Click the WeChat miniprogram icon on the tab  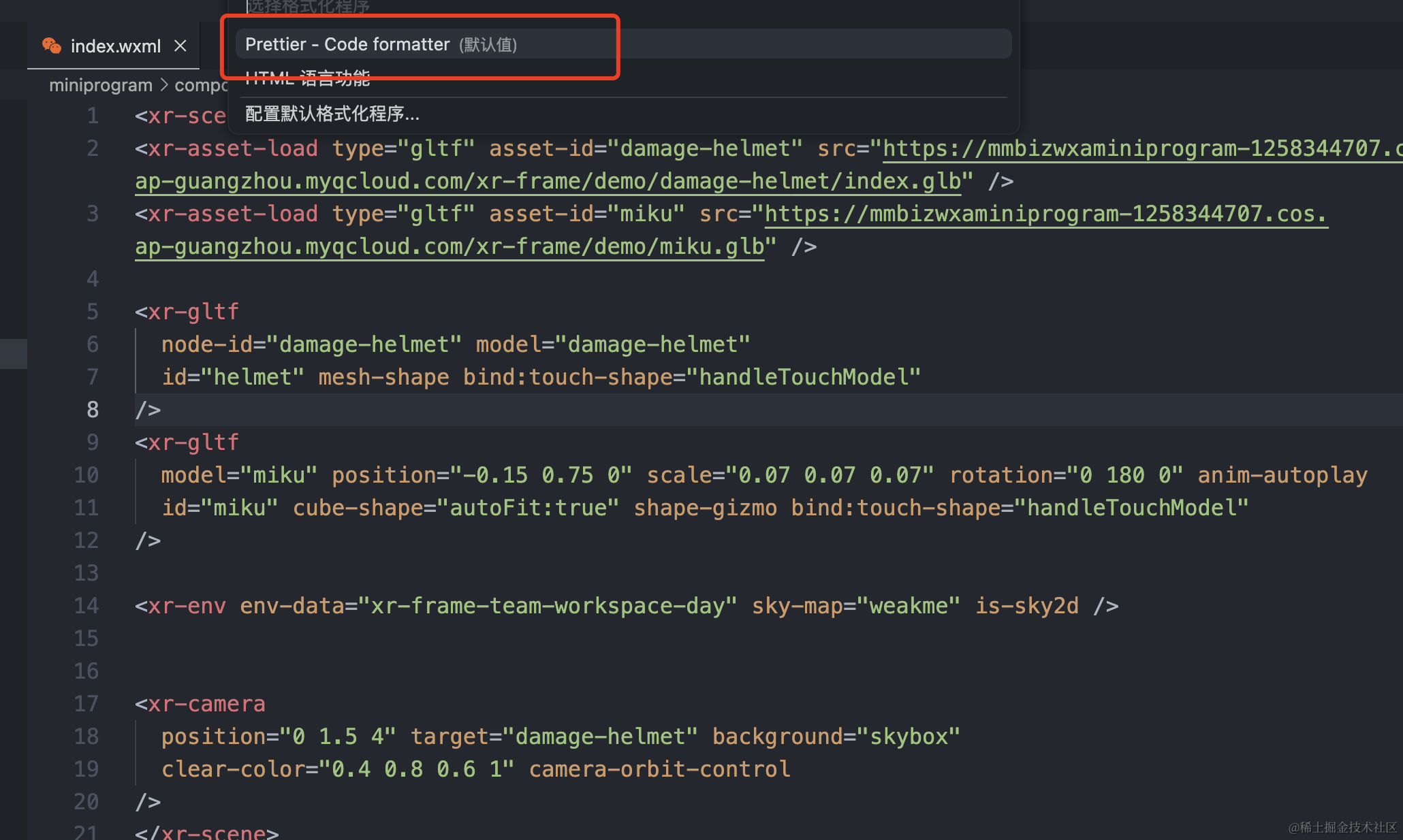[53, 45]
